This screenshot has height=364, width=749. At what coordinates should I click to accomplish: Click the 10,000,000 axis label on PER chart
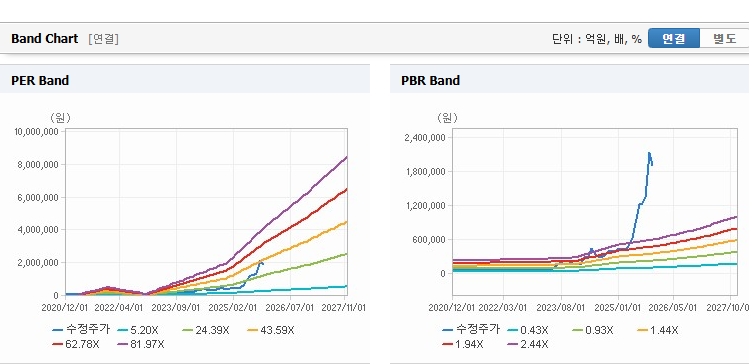(x=36, y=131)
